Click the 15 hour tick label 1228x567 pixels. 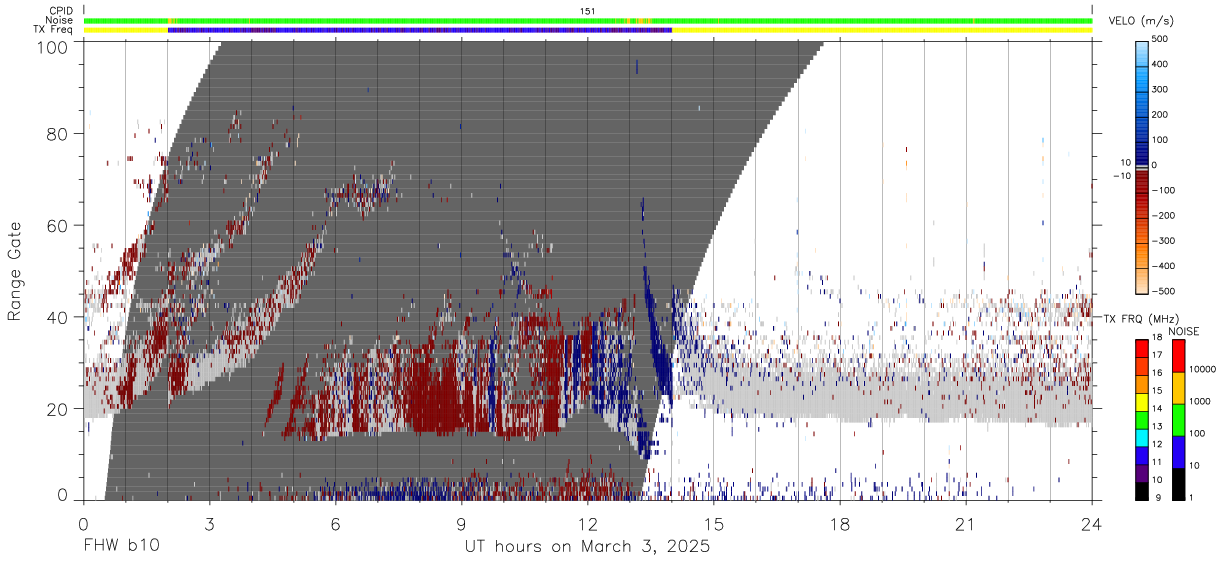(x=713, y=523)
